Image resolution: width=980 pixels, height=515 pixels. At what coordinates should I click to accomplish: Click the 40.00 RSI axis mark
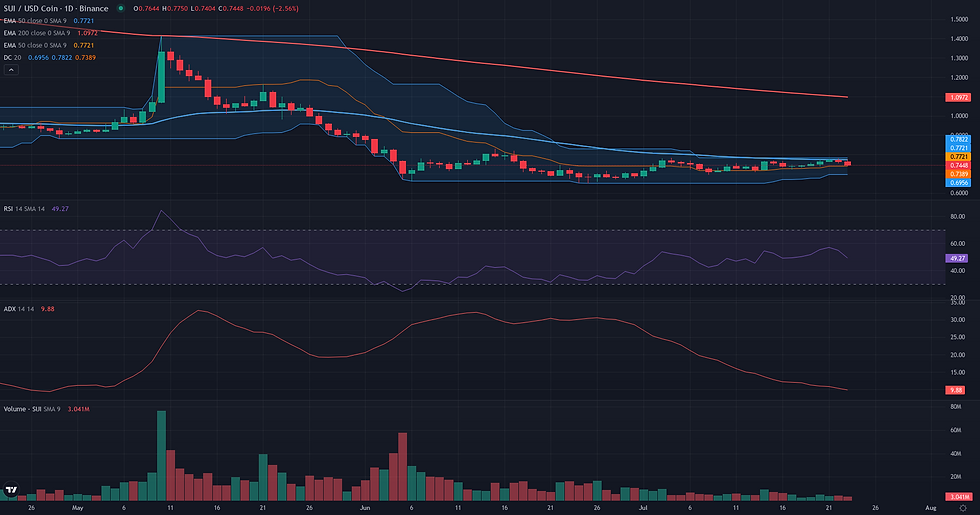tap(957, 271)
